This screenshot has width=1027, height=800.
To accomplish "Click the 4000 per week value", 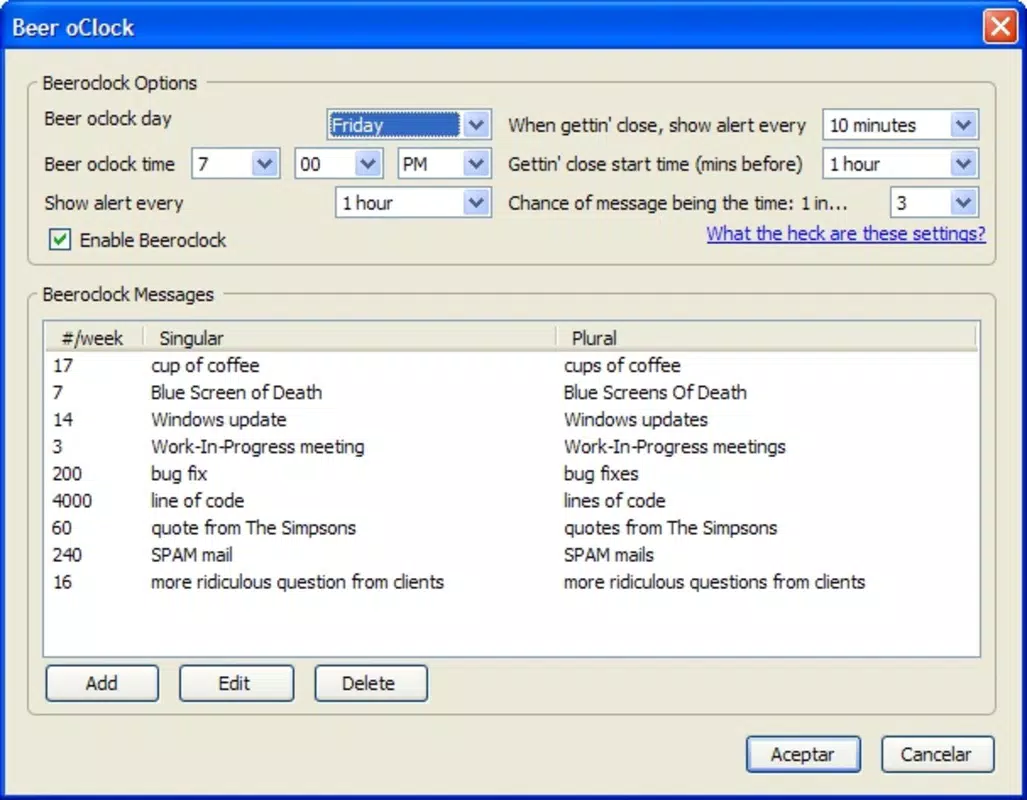I will coord(72,501).
